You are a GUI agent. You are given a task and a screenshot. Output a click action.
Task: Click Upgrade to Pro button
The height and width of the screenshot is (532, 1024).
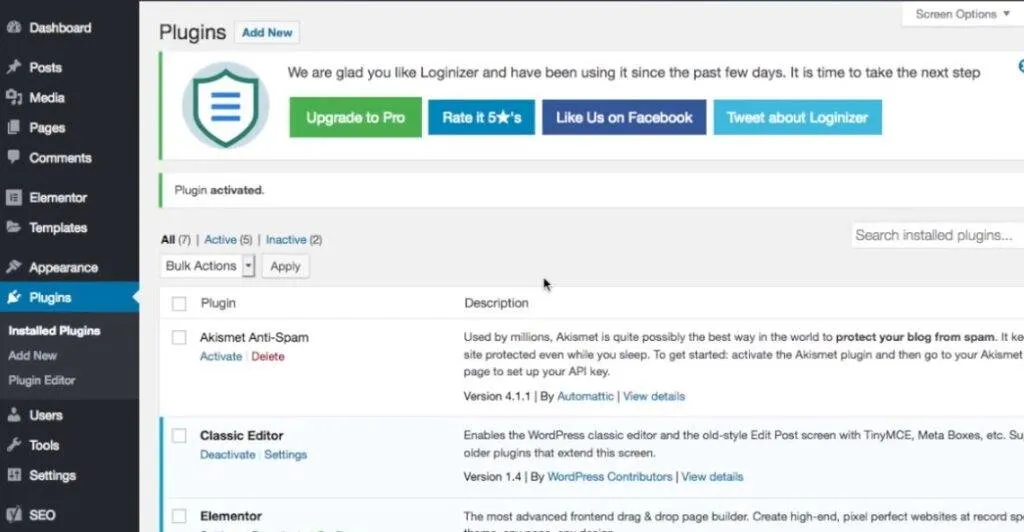[355, 117]
